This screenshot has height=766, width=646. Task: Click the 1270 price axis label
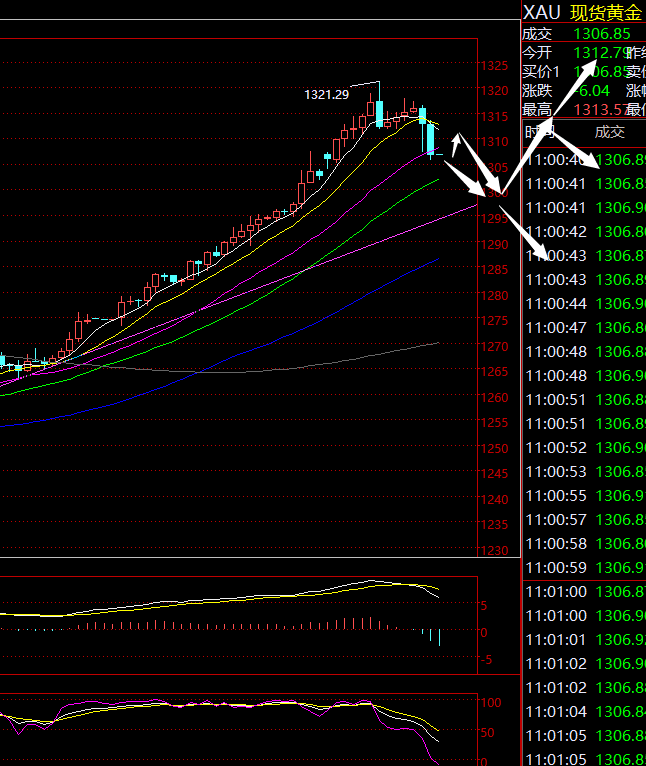494,346
